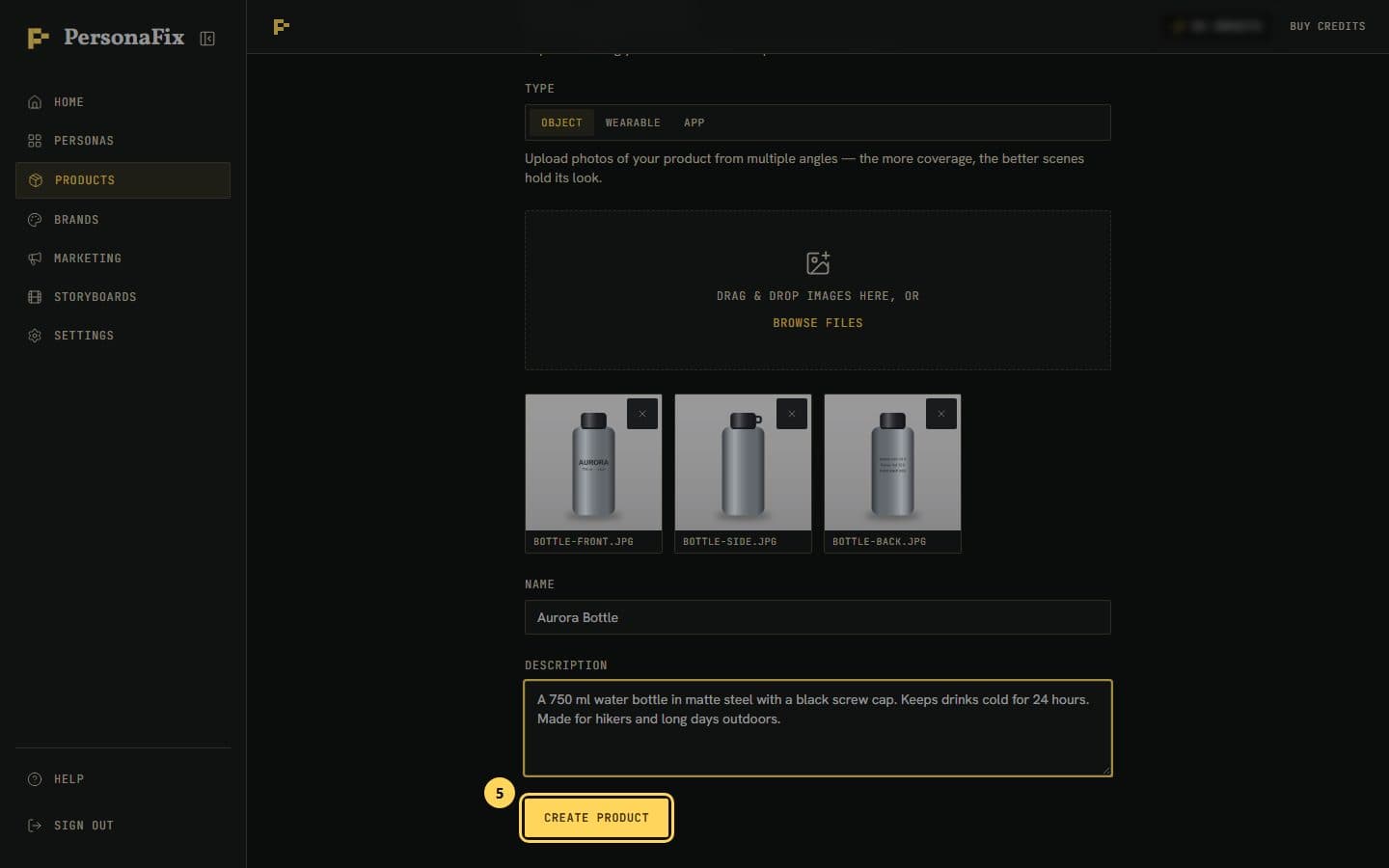Click the Storyboards film icon

[35, 297]
